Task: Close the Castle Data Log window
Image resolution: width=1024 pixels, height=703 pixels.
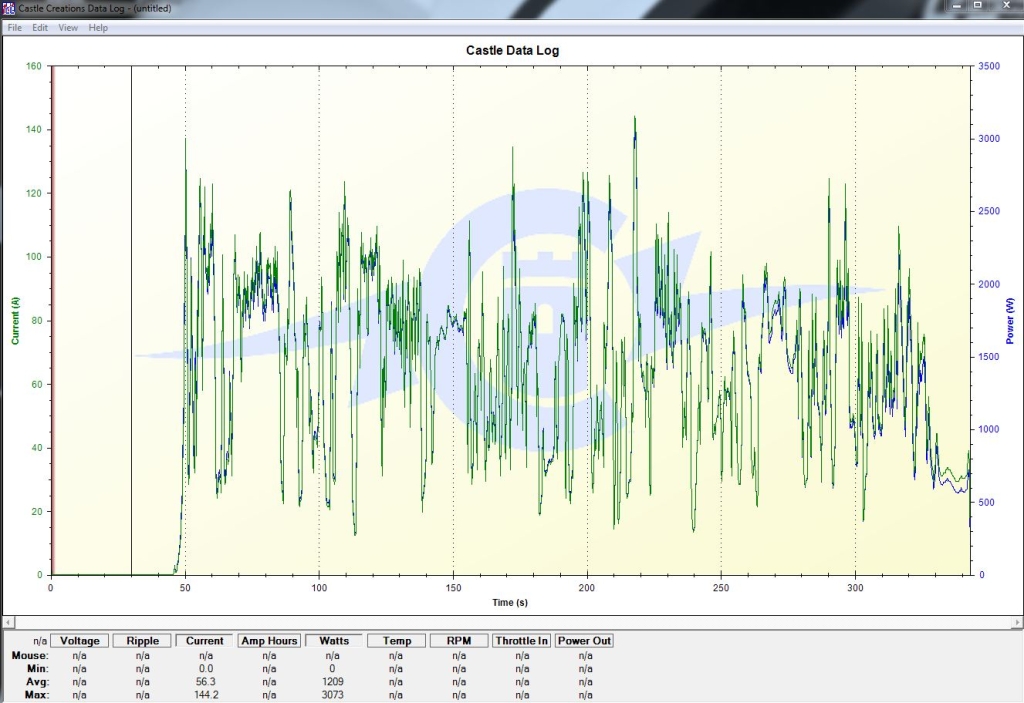Action: click(x=1006, y=5)
